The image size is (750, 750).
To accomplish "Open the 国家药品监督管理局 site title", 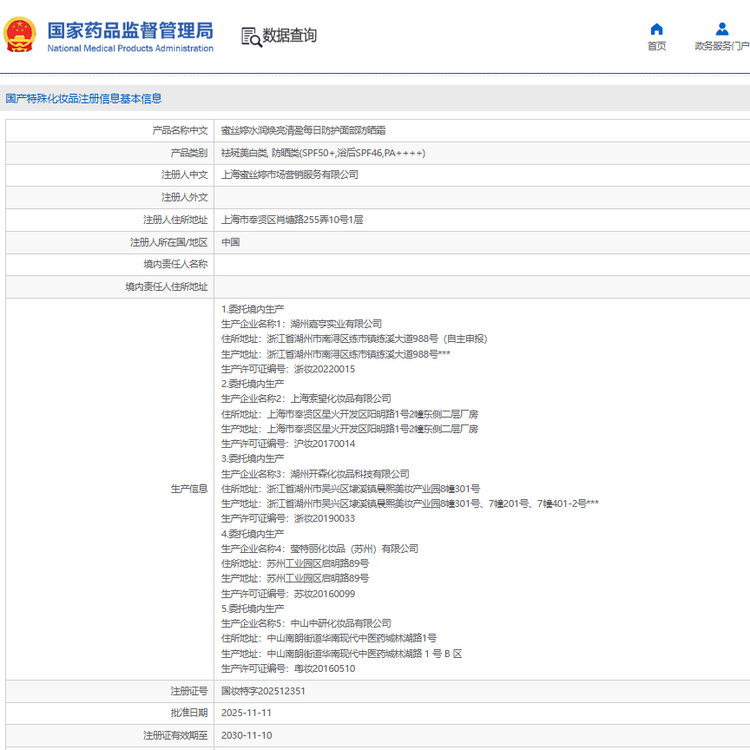I will [x=130, y=29].
